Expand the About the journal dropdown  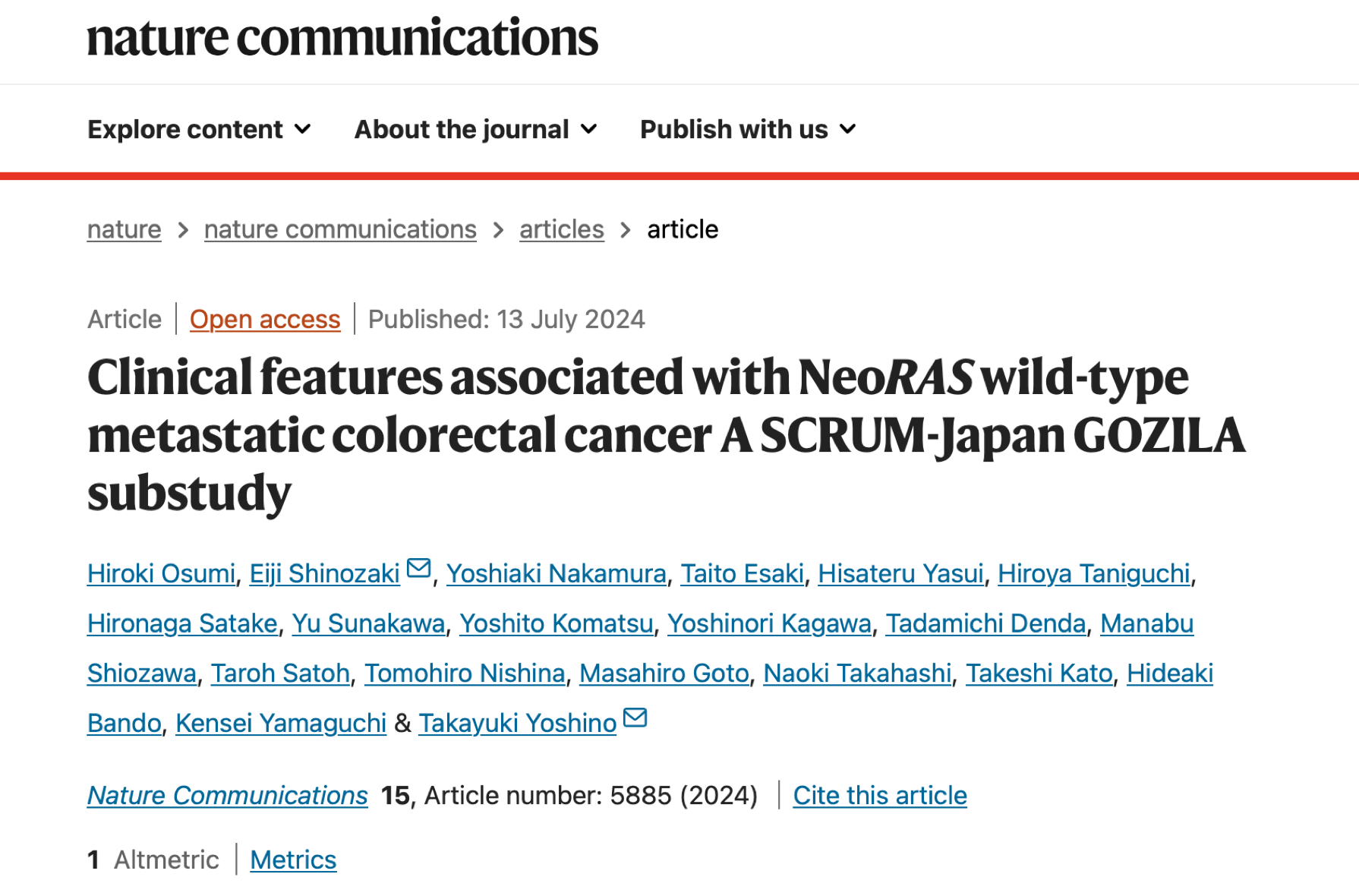click(x=476, y=129)
